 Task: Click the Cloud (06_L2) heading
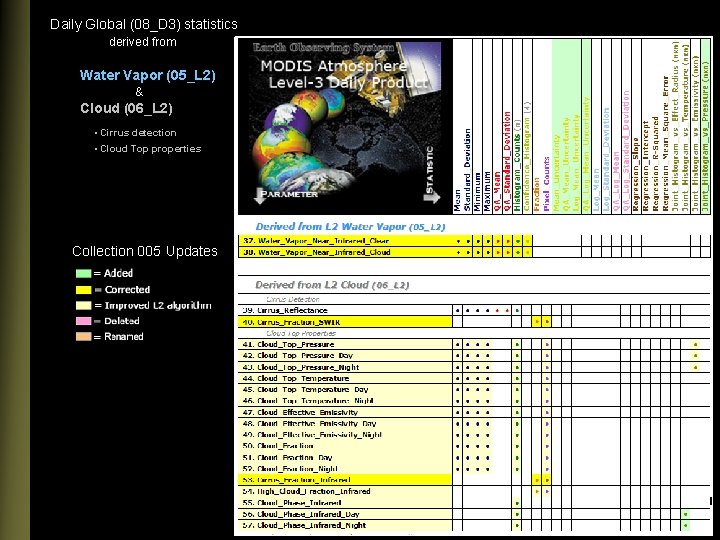[x=126, y=108]
